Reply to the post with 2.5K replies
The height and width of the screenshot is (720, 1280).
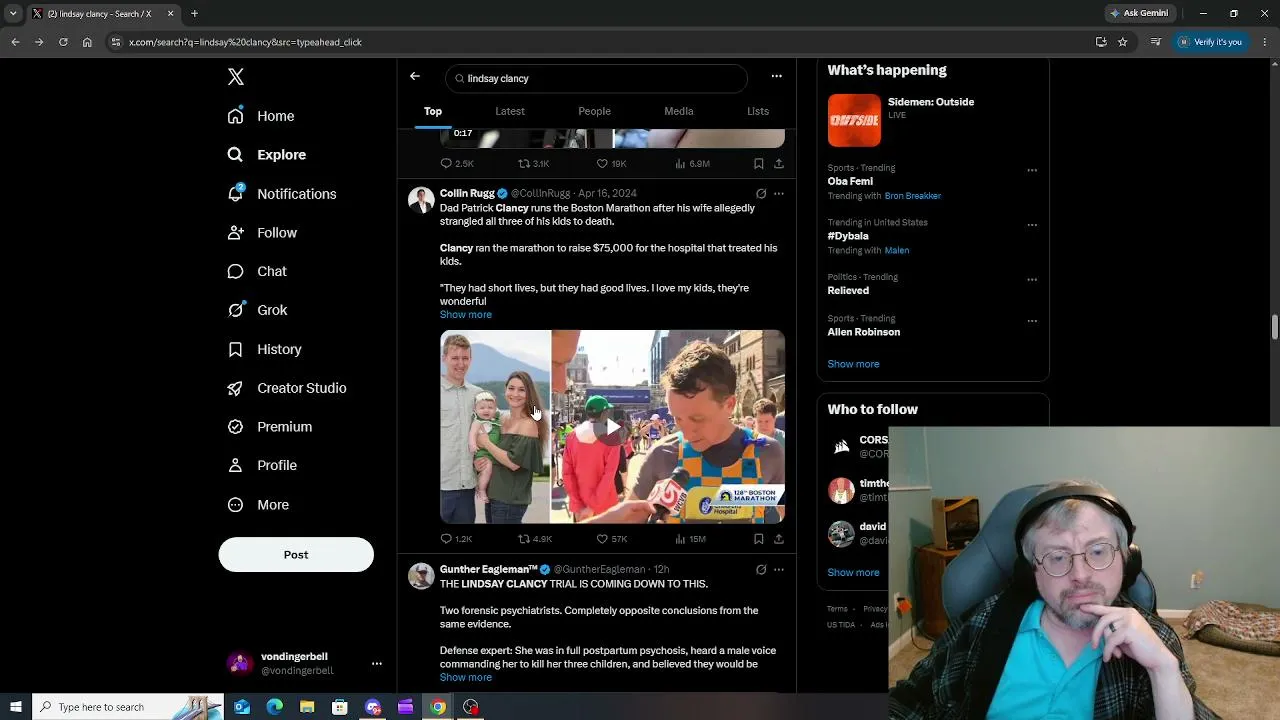click(457, 163)
